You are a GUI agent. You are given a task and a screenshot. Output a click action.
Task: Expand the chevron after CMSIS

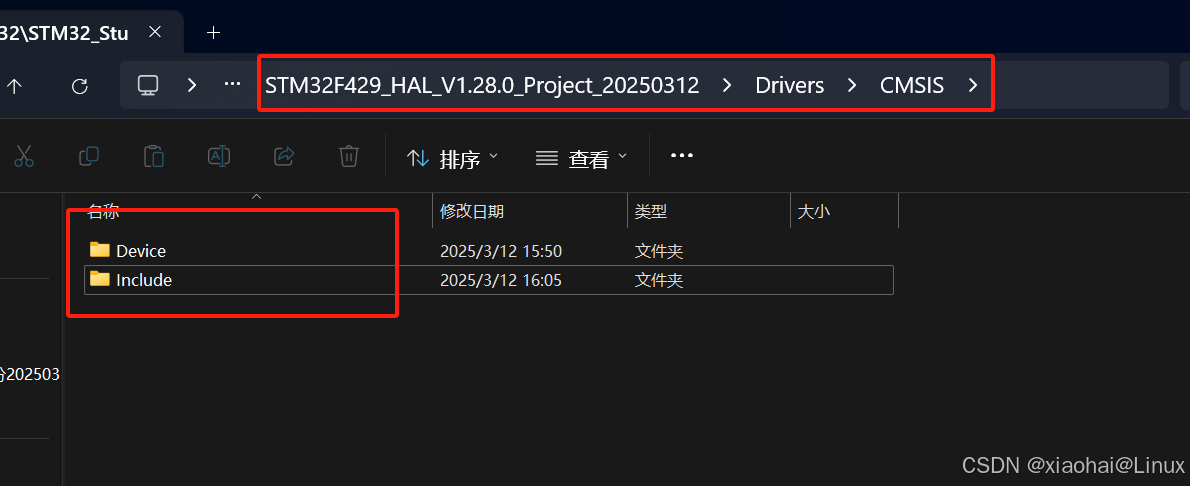[974, 86]
